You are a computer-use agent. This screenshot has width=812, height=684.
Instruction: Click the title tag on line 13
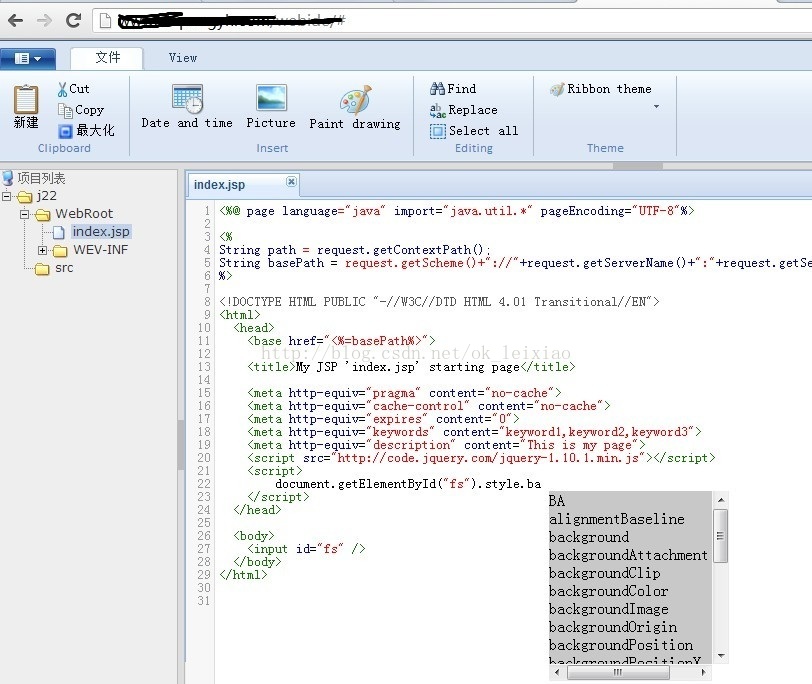[411, 368]
